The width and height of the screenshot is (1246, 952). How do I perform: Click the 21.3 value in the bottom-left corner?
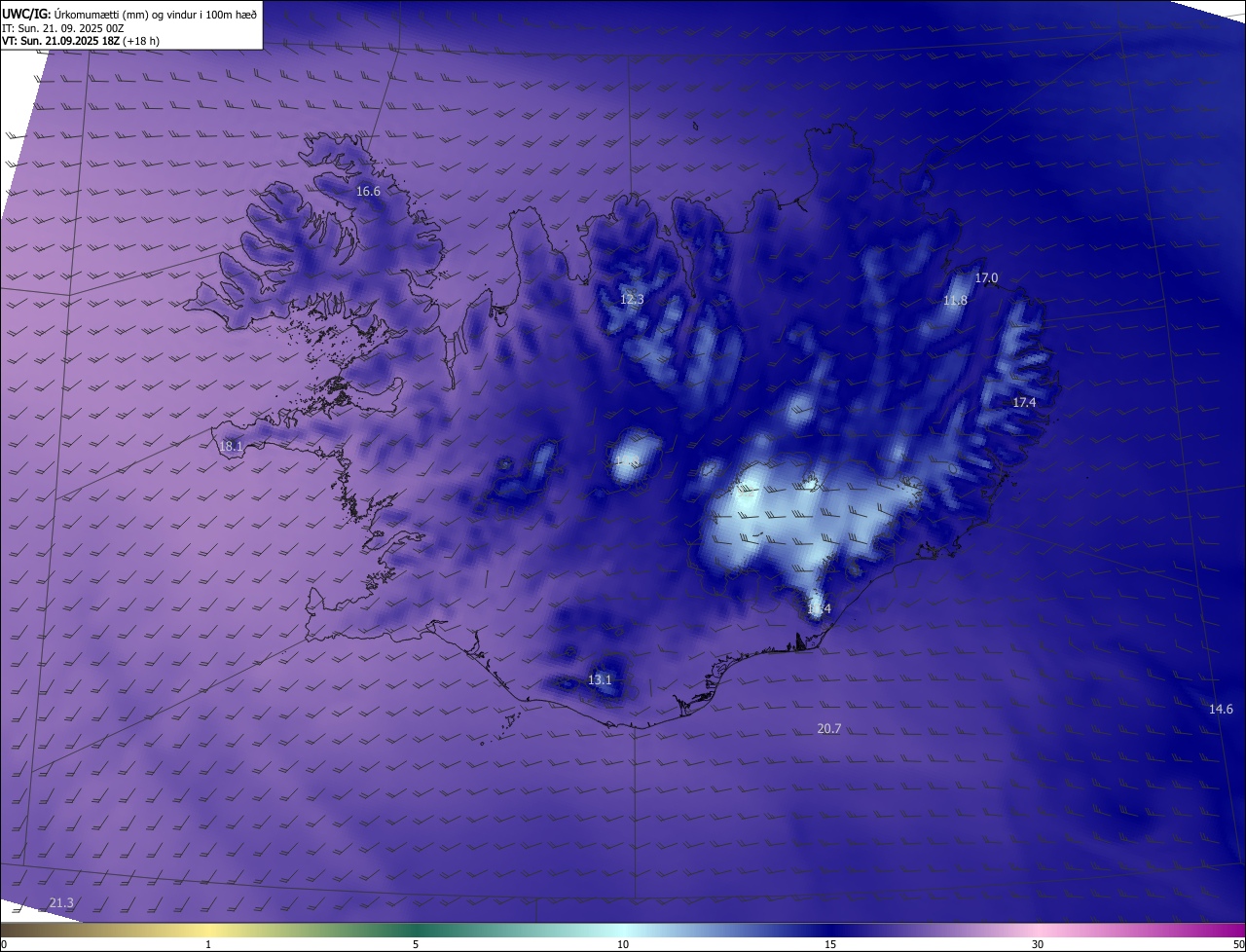(x=60, y=903)
